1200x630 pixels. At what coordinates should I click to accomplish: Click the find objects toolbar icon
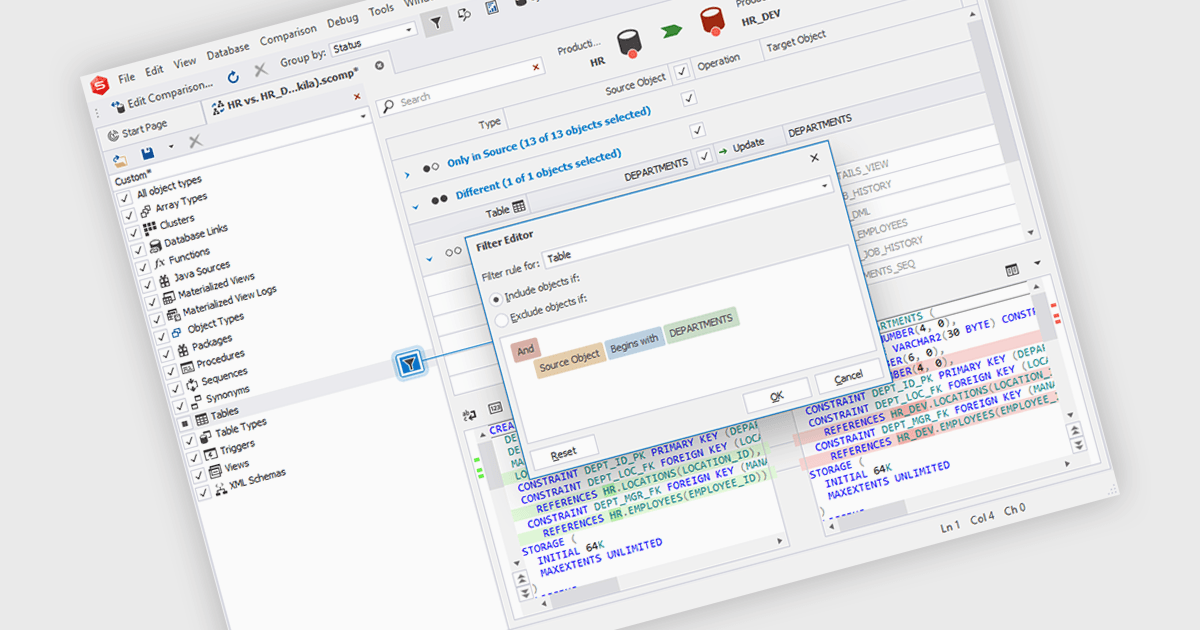[464, 14]
